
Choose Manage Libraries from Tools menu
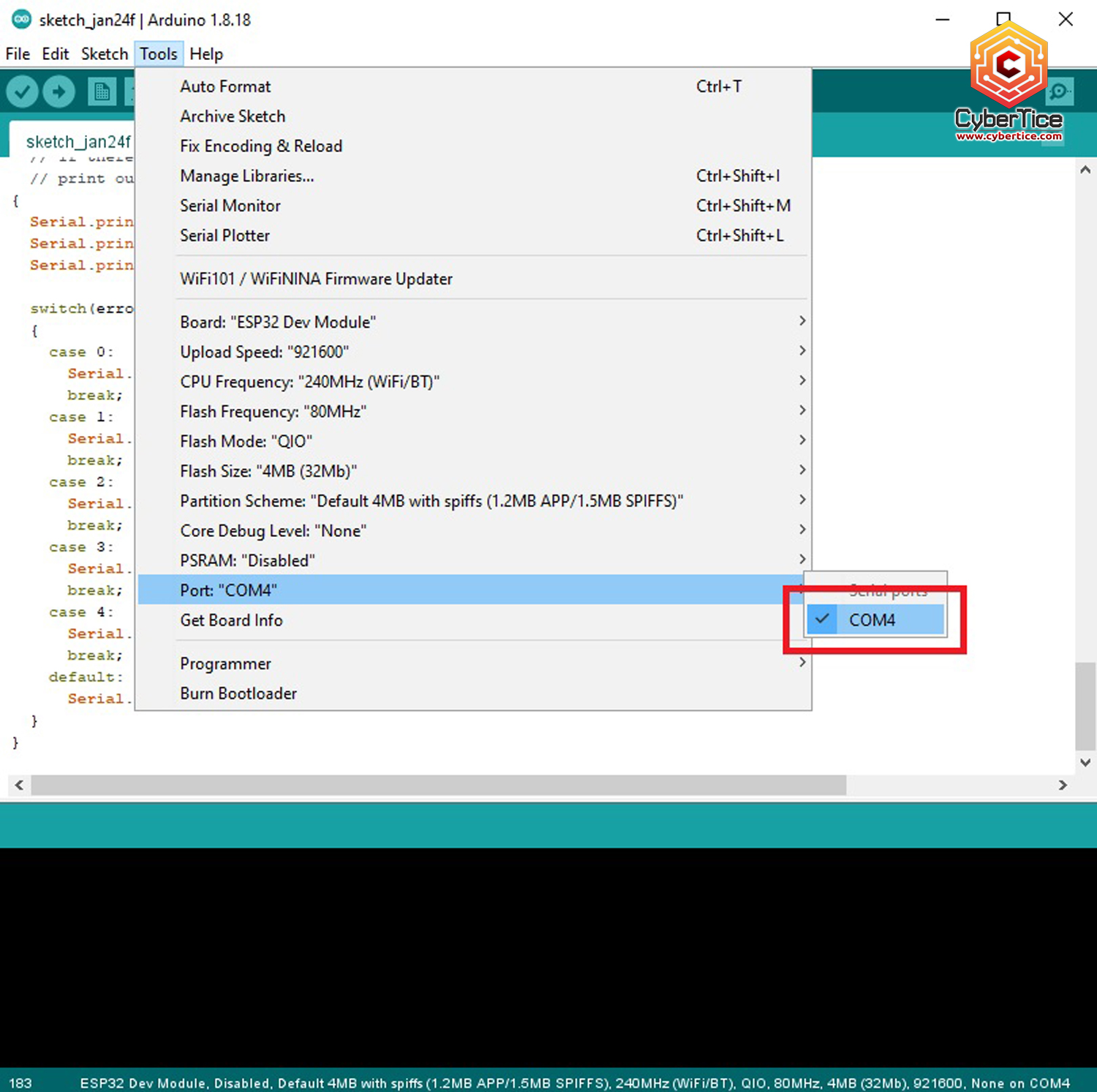click(x=247, y=176)
